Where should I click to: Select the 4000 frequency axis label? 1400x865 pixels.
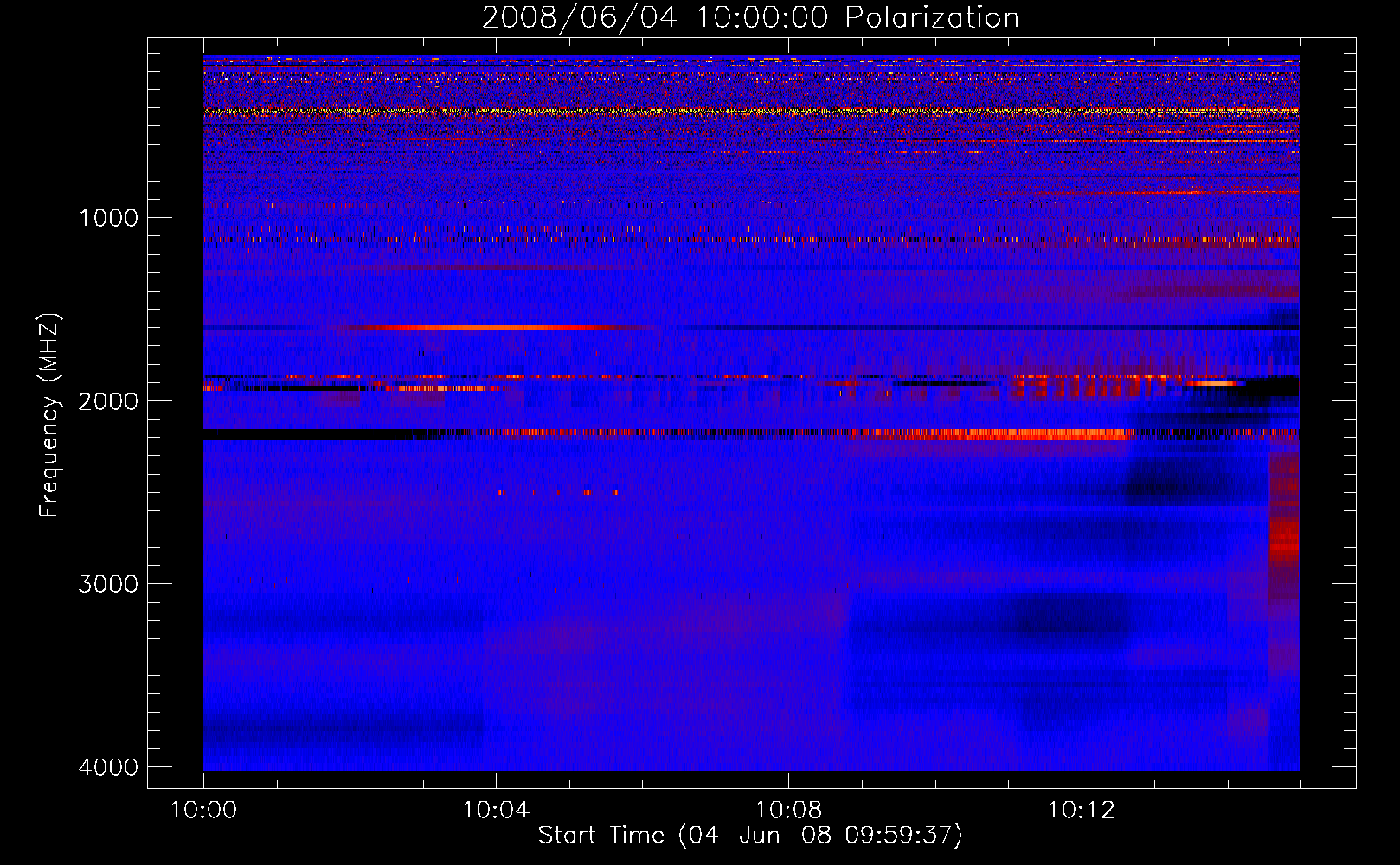[x=108, y=767]
